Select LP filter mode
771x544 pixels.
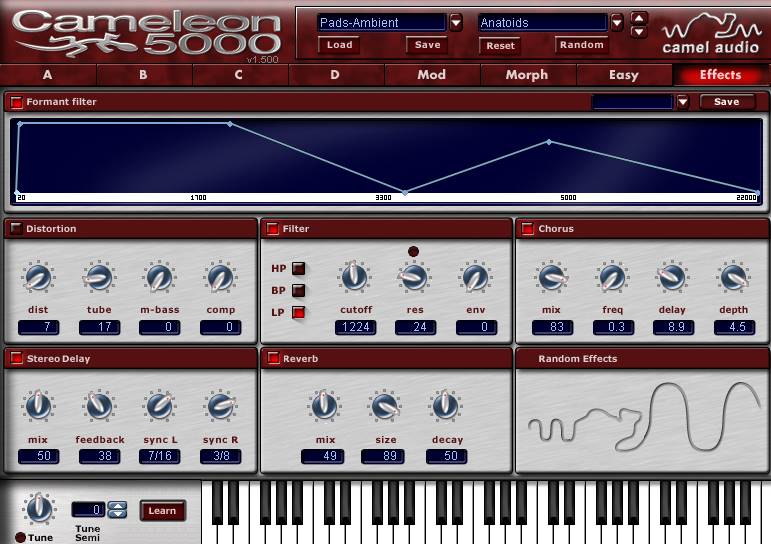[x=298, y=312]
